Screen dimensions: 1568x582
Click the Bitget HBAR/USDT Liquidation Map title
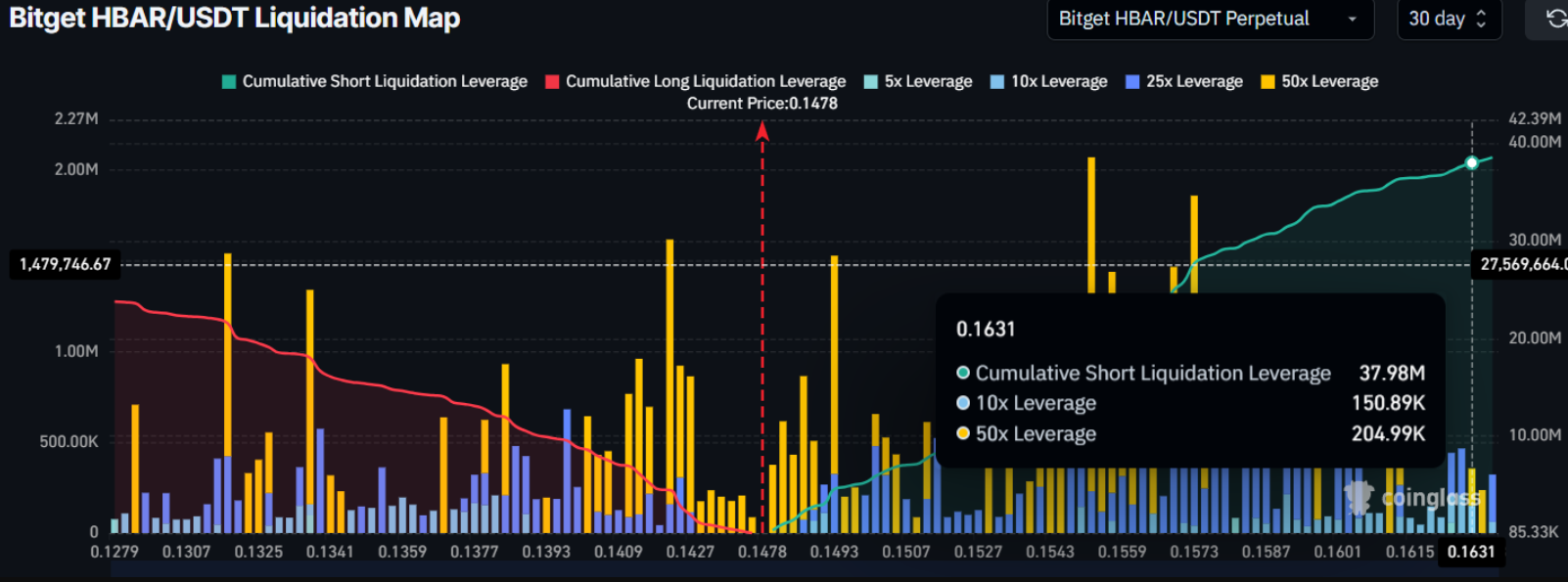(235, 19)
